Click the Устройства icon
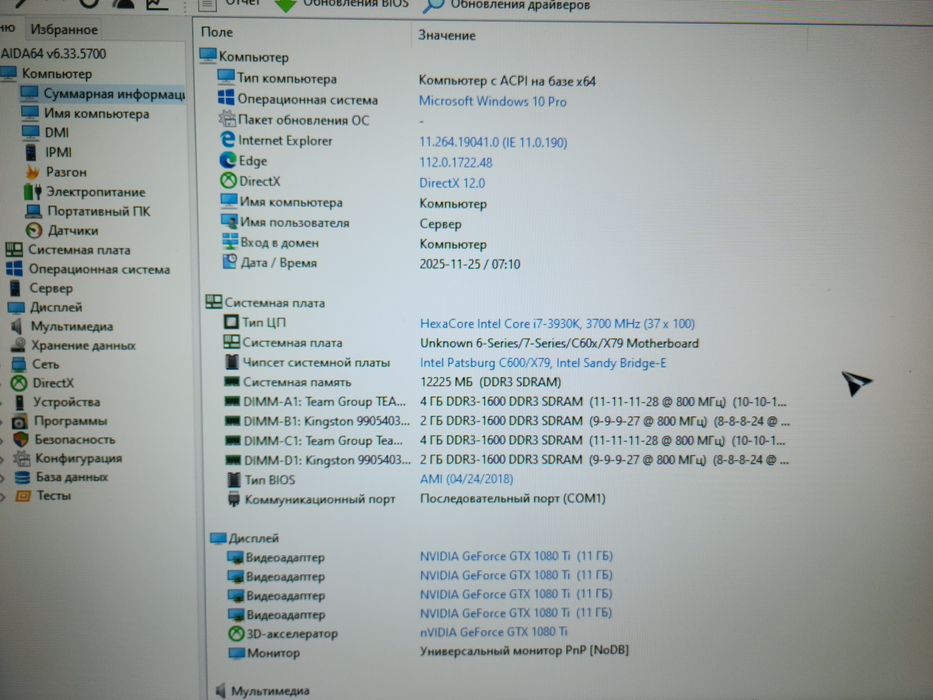 [x=20, y=402]
